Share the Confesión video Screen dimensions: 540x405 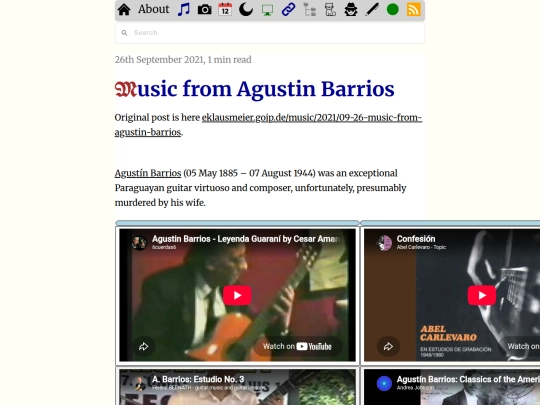coord(388,346)
